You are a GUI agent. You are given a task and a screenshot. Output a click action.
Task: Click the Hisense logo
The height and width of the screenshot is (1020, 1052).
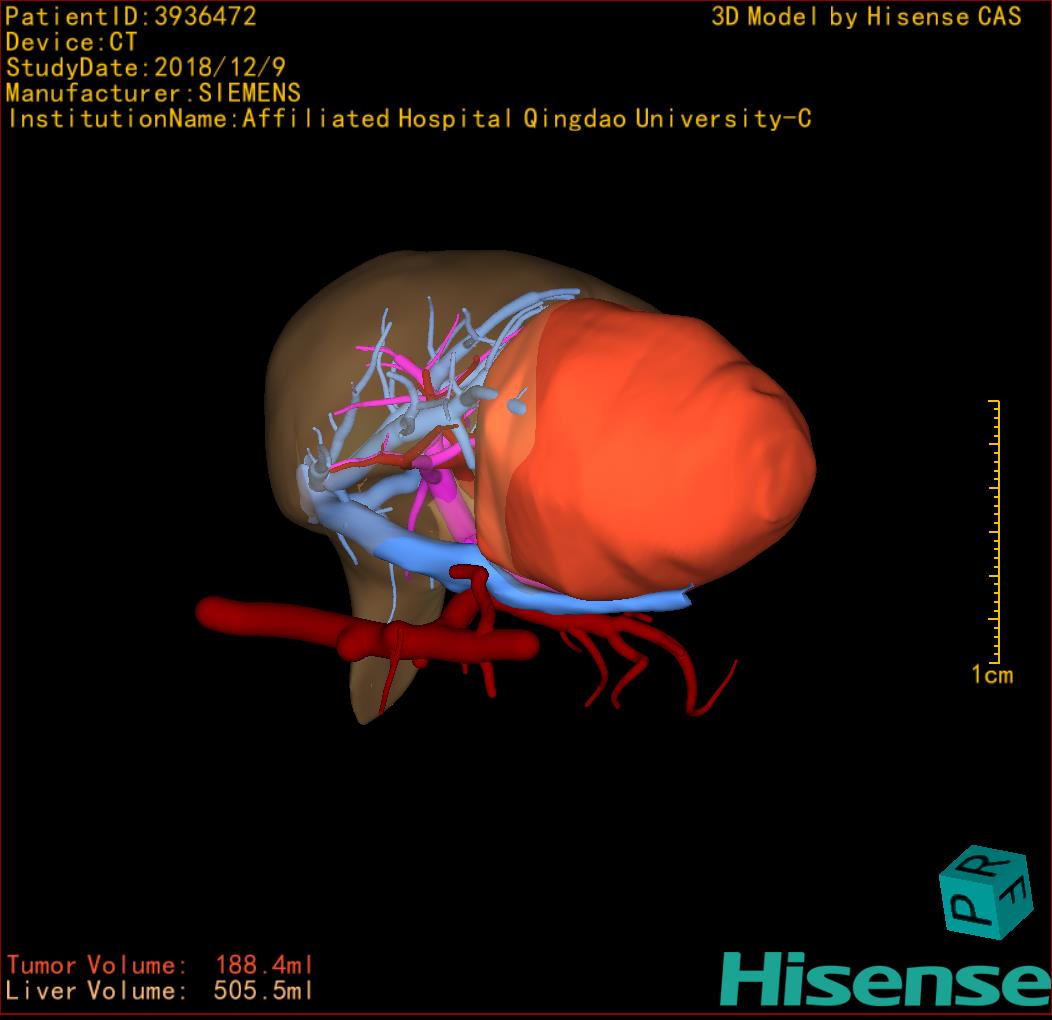[x=886, y=979]
